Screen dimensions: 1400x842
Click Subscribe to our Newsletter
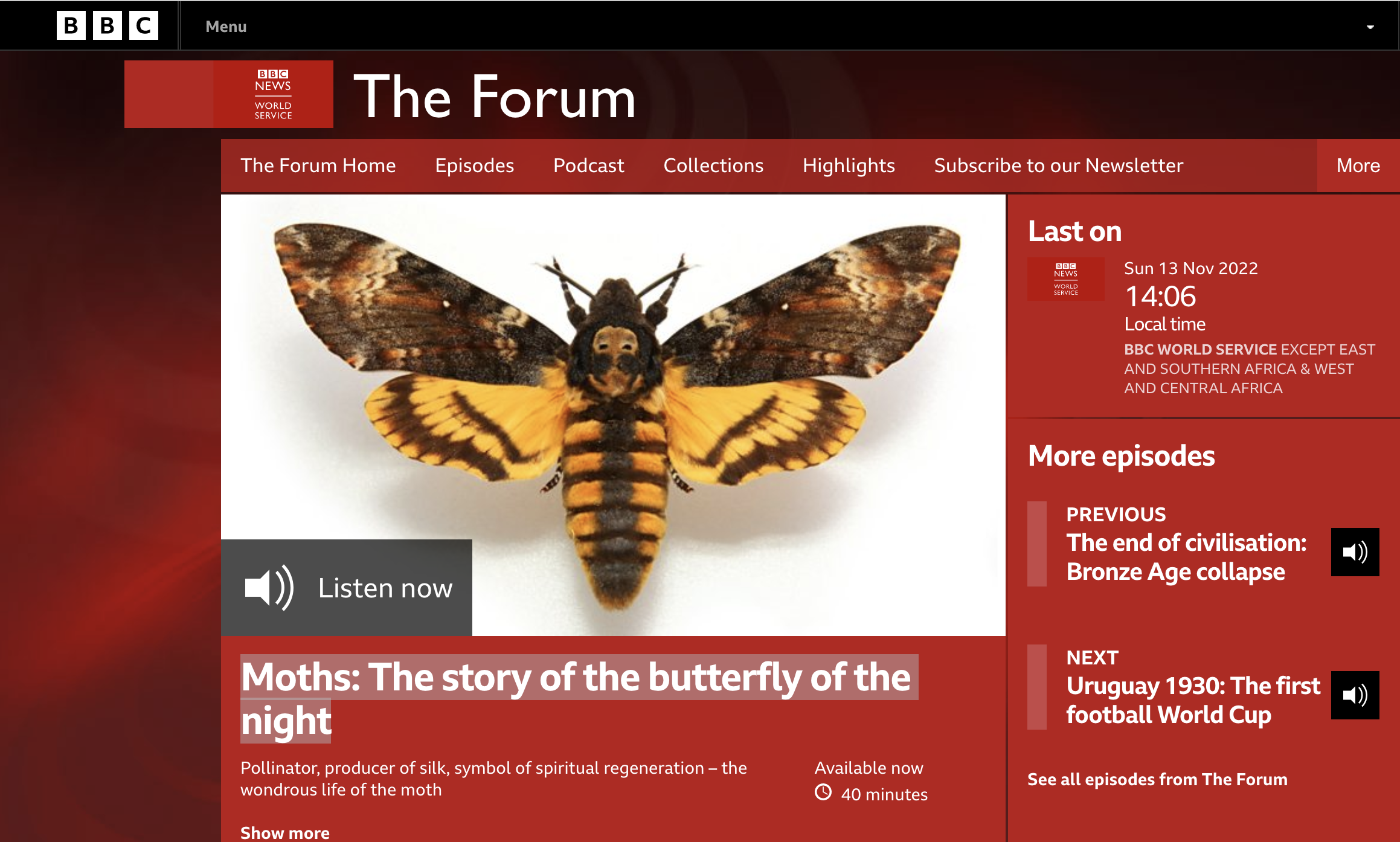tap(1059, 166)
